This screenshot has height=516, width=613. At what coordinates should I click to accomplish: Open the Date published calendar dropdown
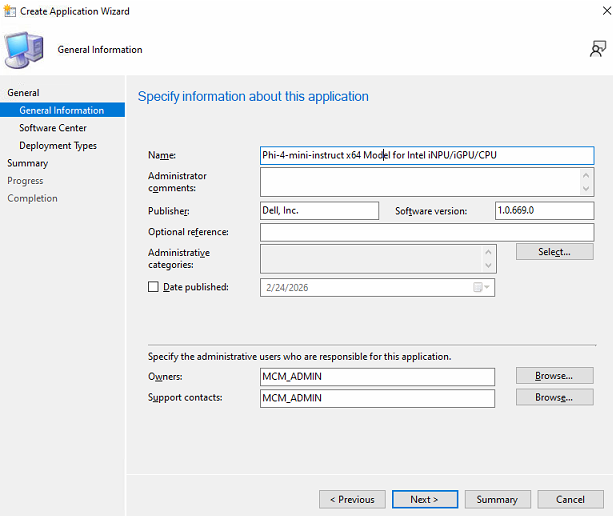tap(481, 288)
